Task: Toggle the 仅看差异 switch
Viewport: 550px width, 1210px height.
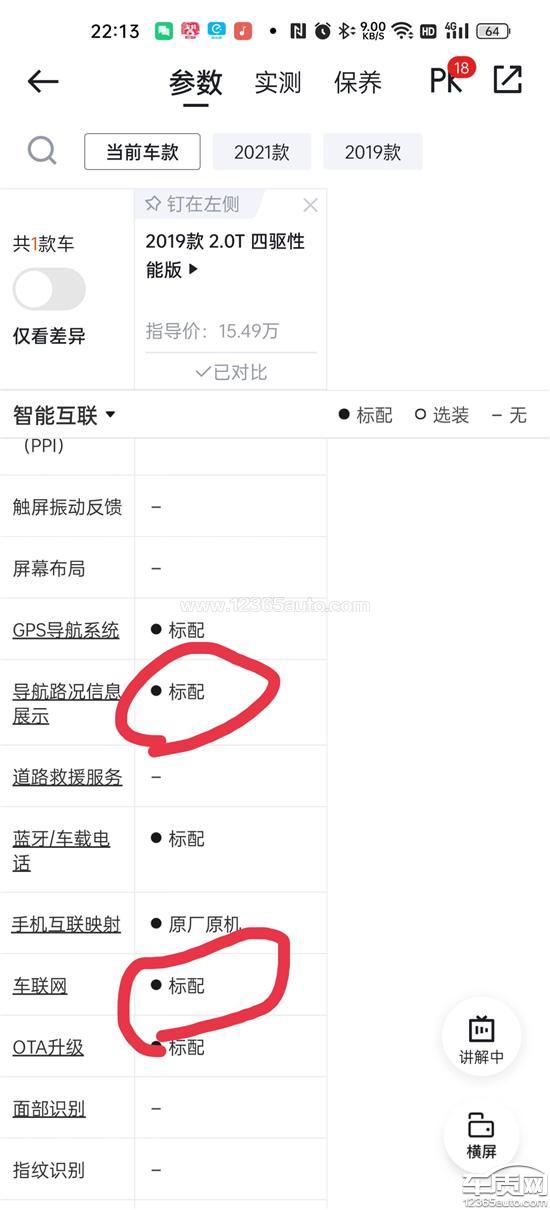Action: click(49, 290)
